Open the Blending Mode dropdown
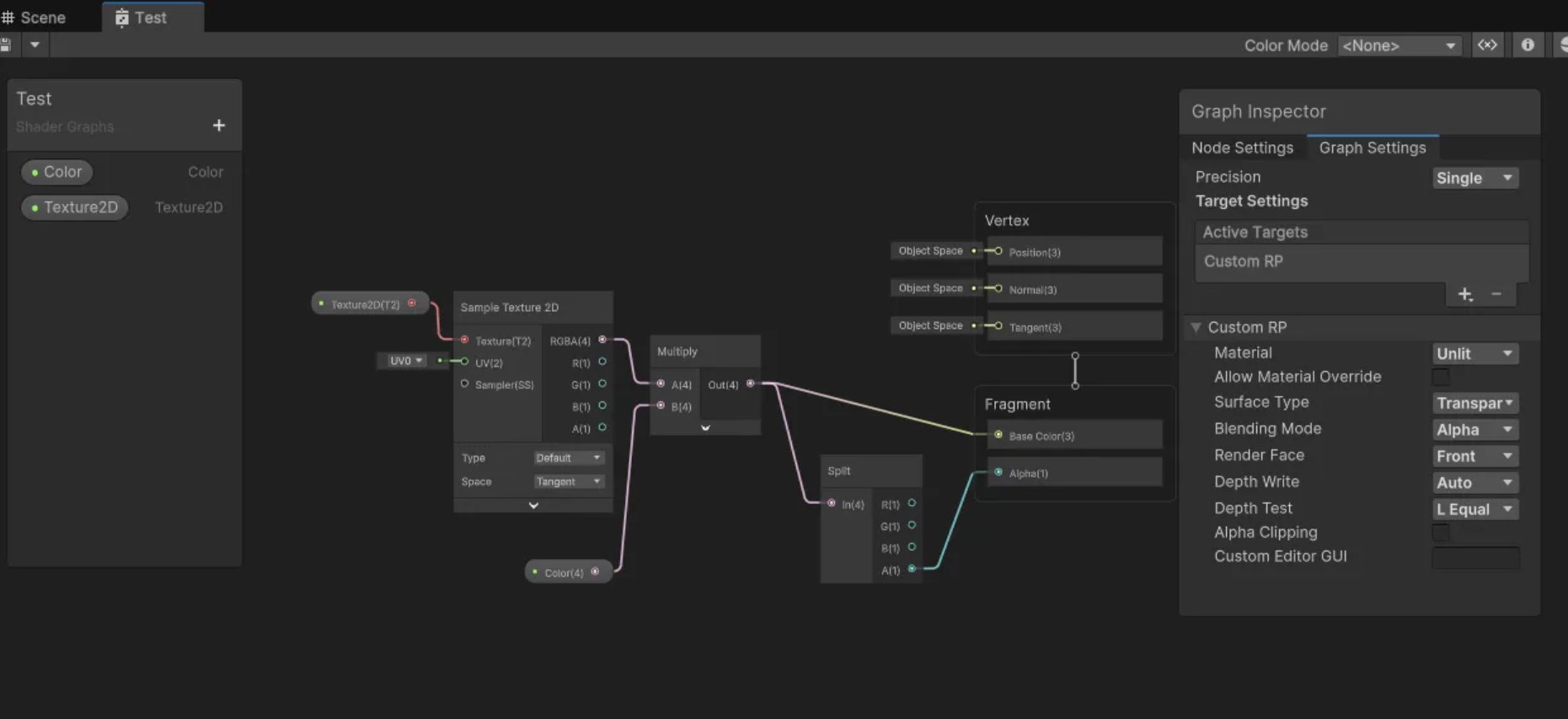The image size is (1568, 719). point(1475,430)
